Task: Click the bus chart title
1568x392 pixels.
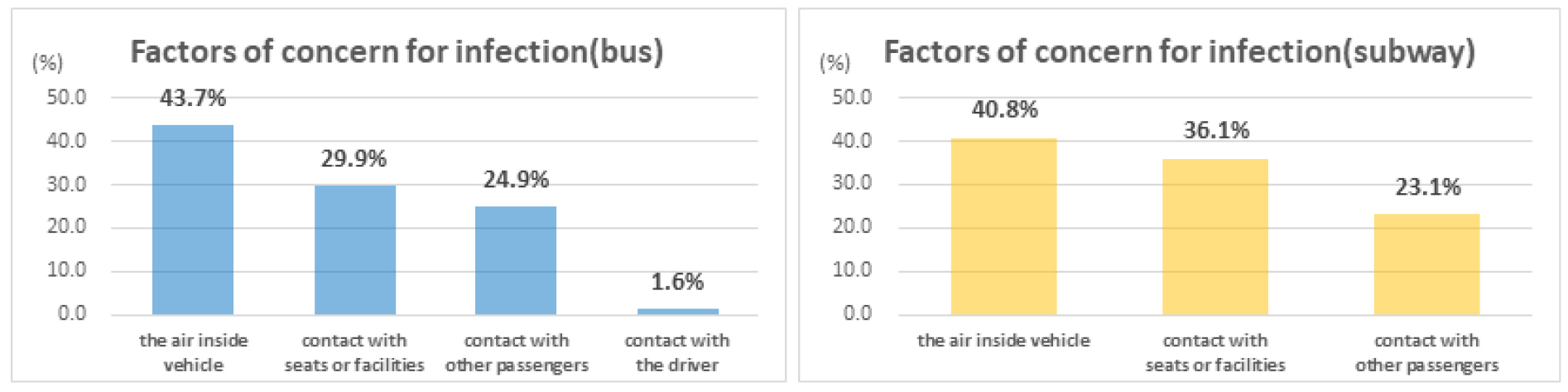Action: [397, 51]
